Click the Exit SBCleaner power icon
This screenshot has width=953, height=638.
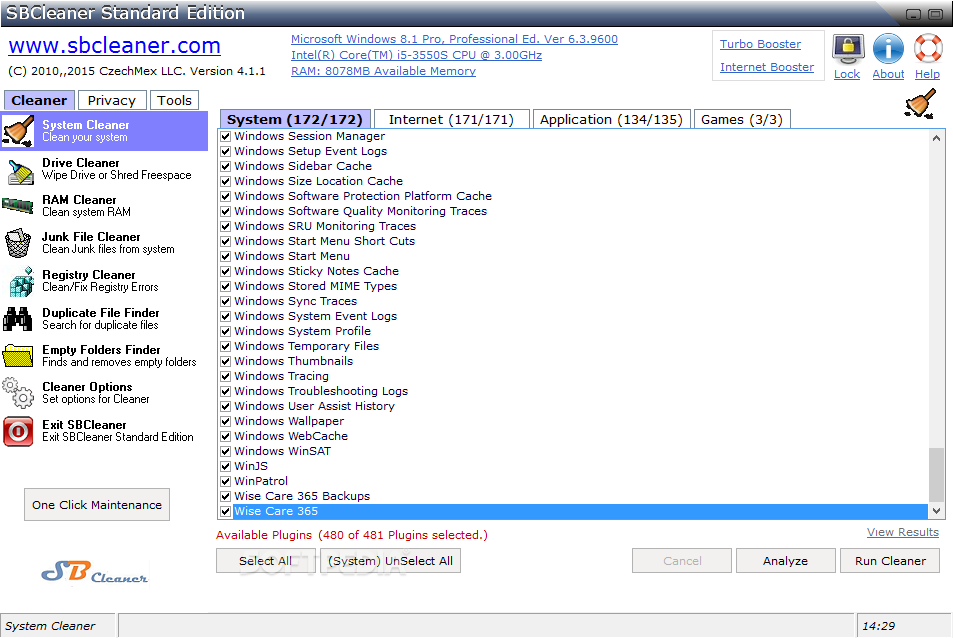click(18, 431)
